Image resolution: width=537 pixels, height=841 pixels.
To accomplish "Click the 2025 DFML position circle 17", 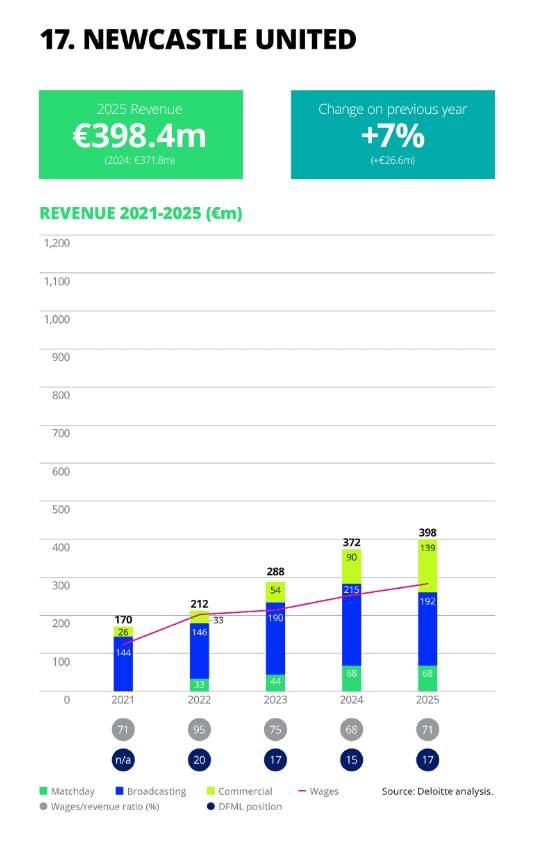I will (x=428, y=759).
